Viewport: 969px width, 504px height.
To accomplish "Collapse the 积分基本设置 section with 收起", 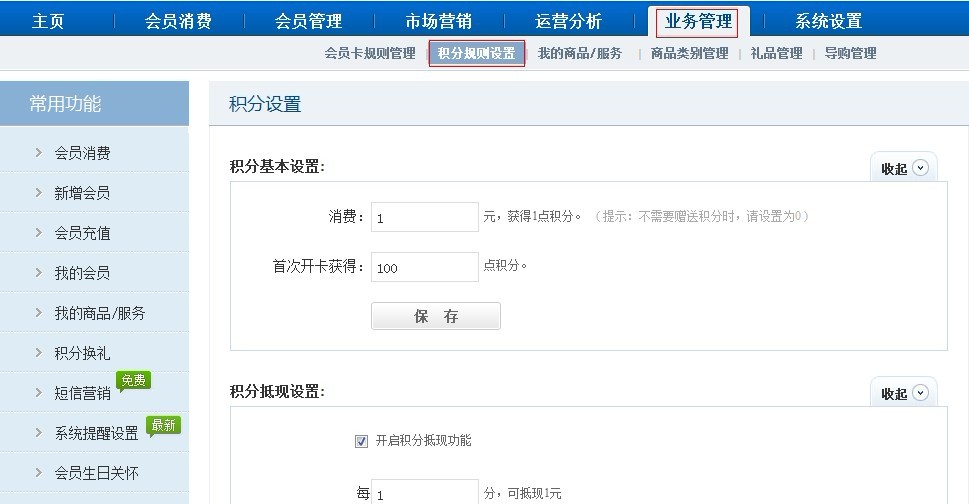I will click(x=904, y=168).
